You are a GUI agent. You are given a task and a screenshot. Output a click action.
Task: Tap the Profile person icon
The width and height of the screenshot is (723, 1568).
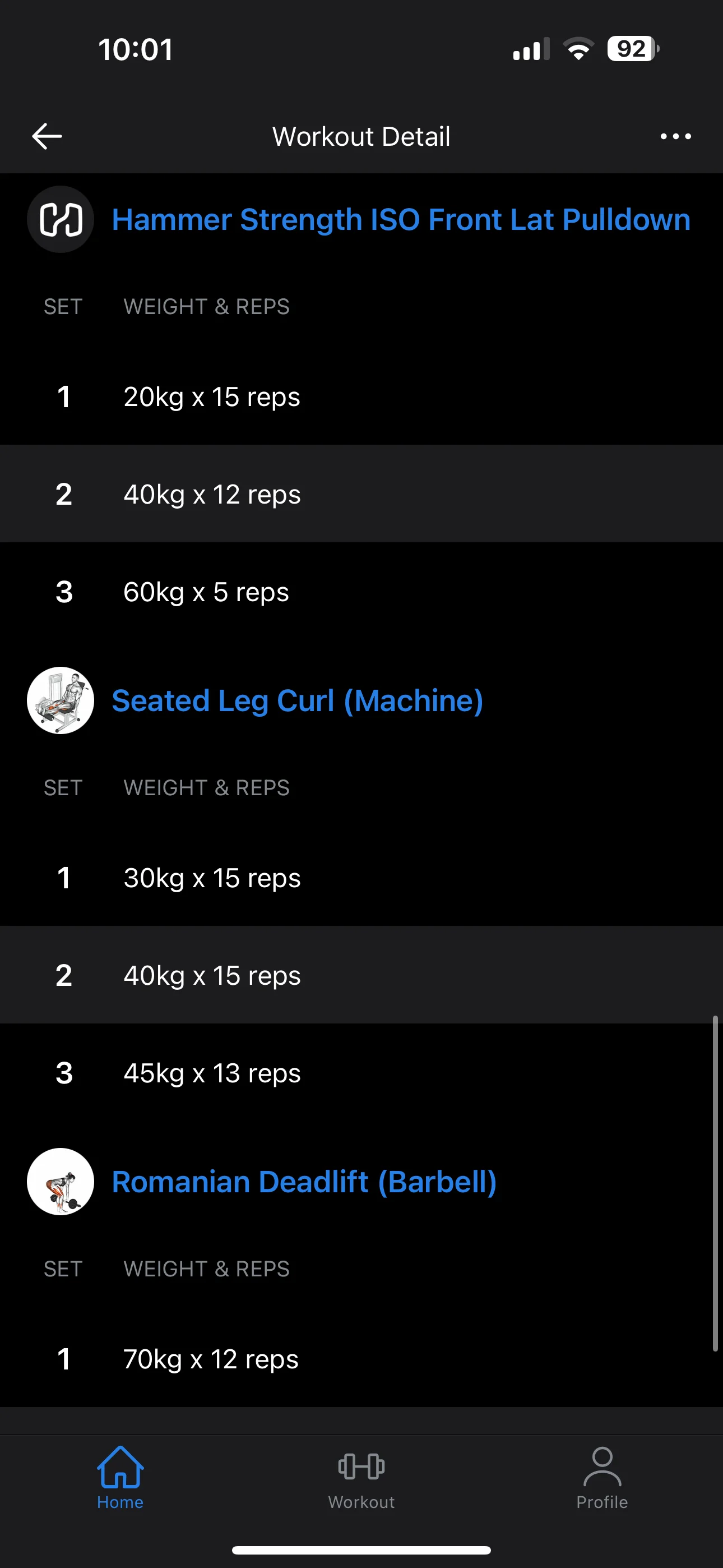coord(602,1466)
